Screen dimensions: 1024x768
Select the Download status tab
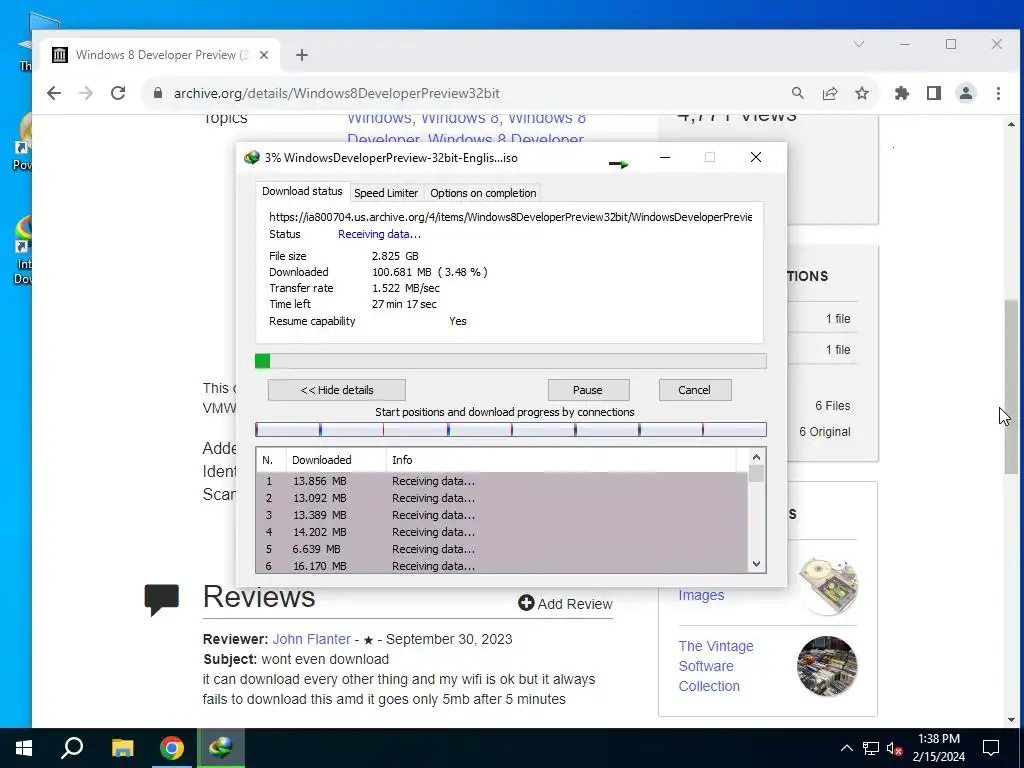pos(302,191)
